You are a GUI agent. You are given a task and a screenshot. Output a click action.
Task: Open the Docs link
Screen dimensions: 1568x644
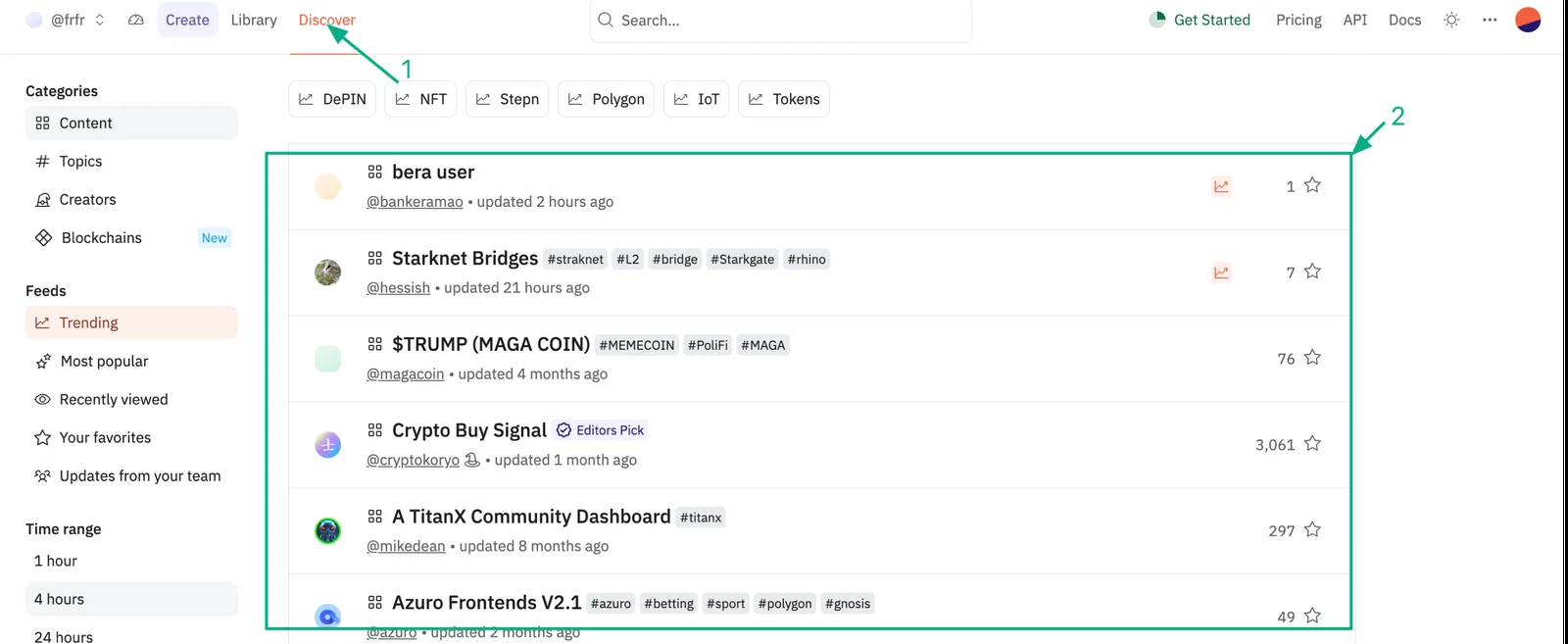(1404, 20)
